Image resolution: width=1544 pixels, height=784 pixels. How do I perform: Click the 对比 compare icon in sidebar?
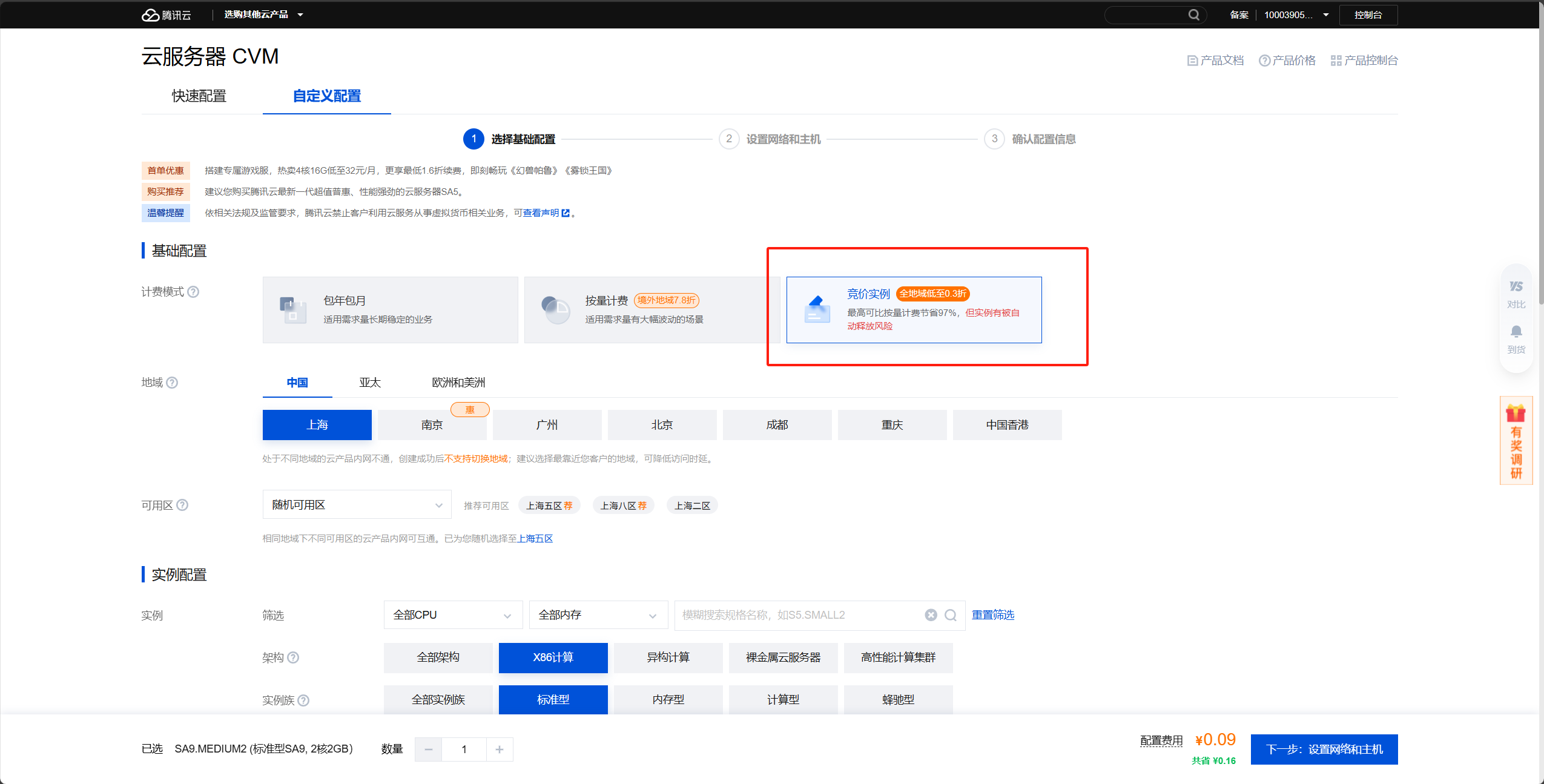(x=1516, y=294)
